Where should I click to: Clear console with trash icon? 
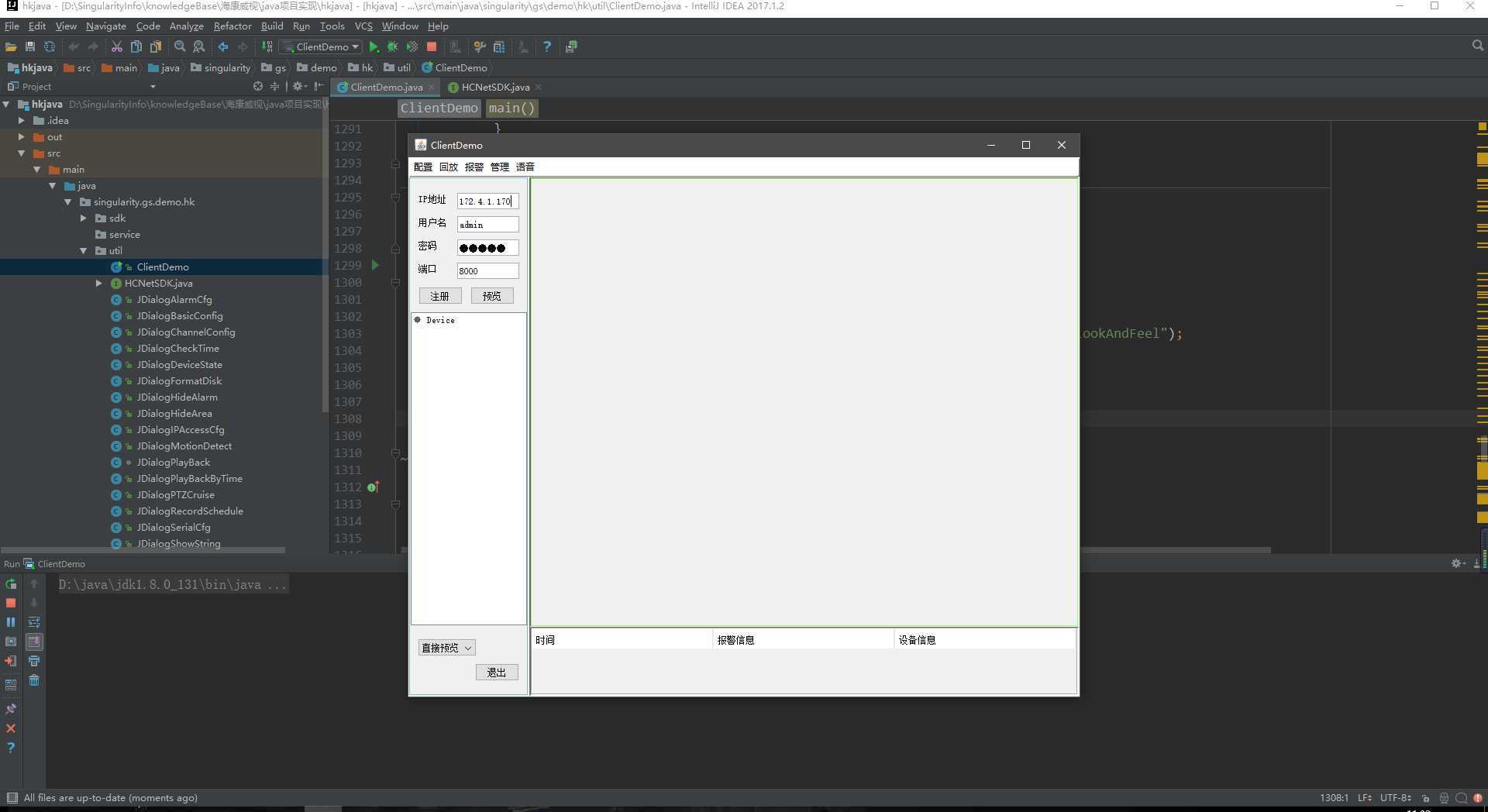[34, 680]
